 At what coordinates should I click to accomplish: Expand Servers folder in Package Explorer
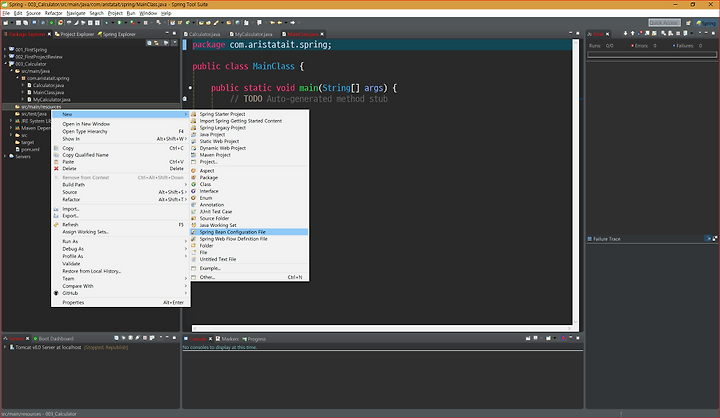[x=5, y=157]
